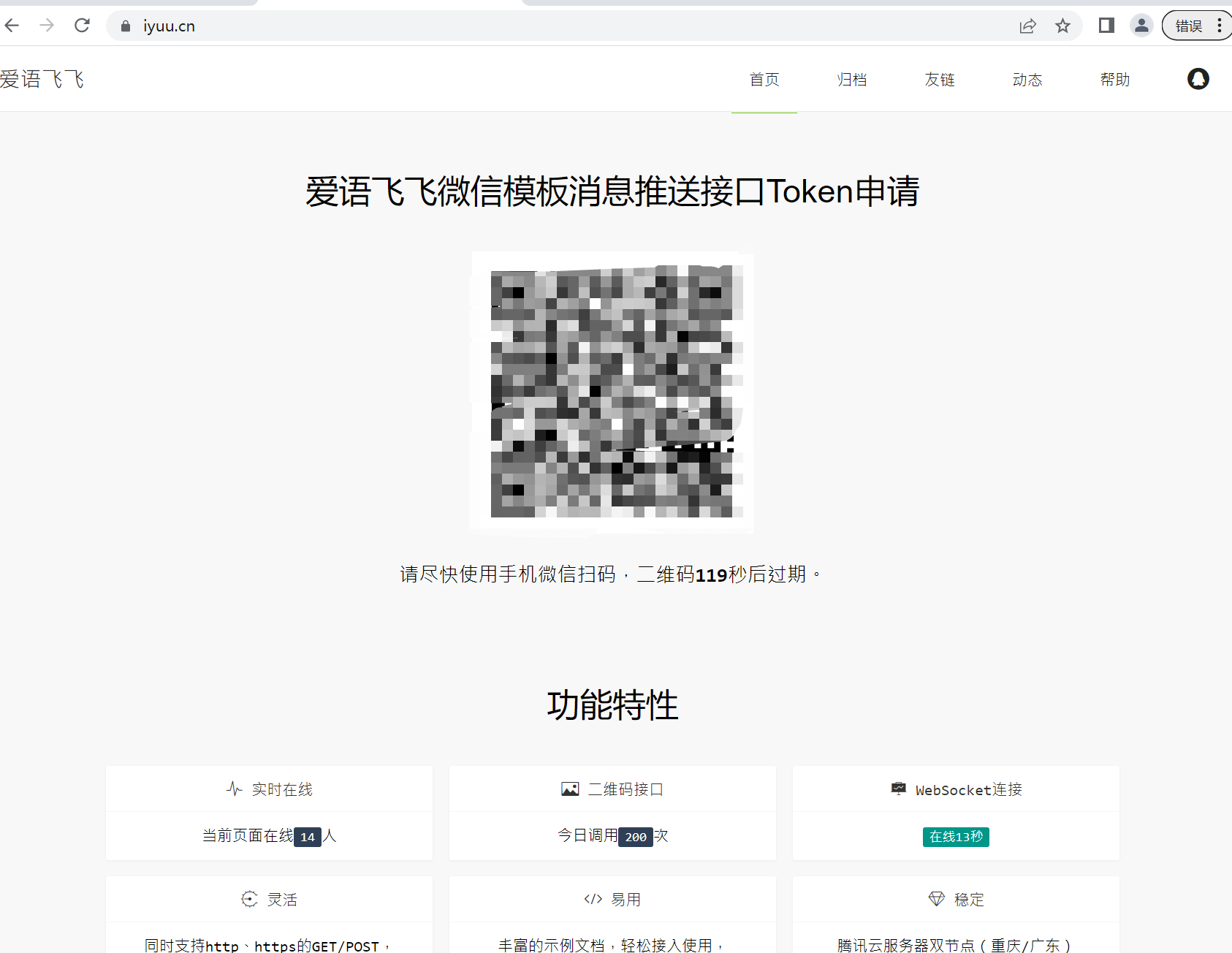Click the 功能特性 section heading

click(612, 705)
